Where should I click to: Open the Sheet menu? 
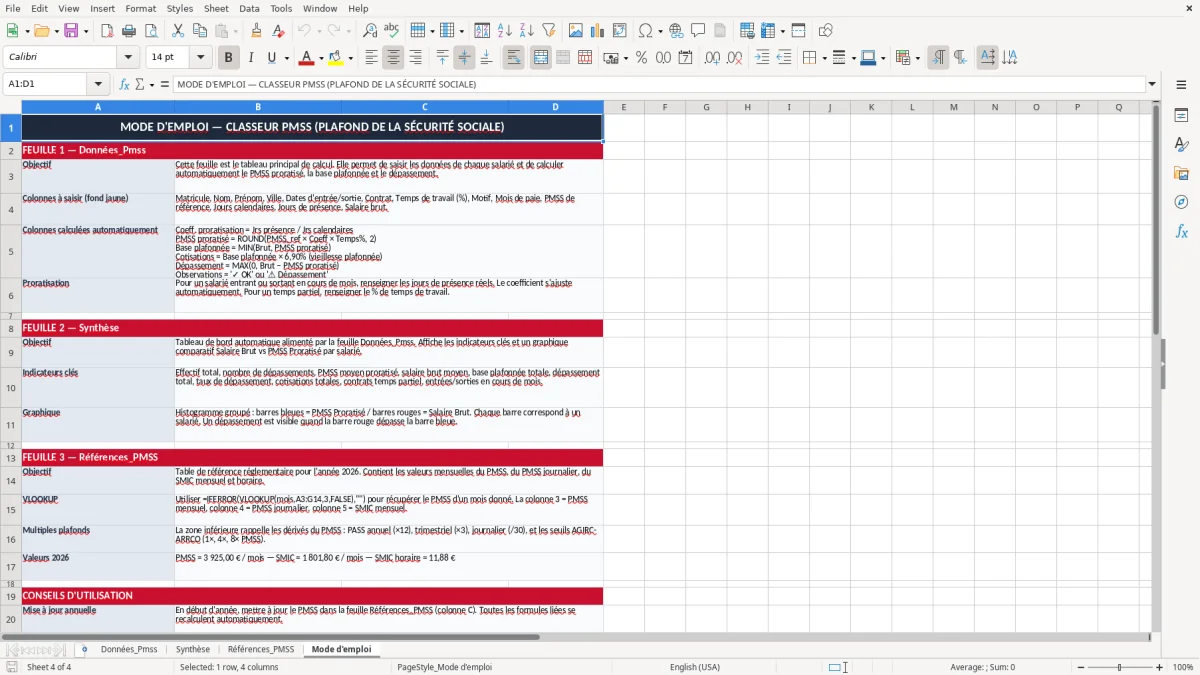click(216, 8)
